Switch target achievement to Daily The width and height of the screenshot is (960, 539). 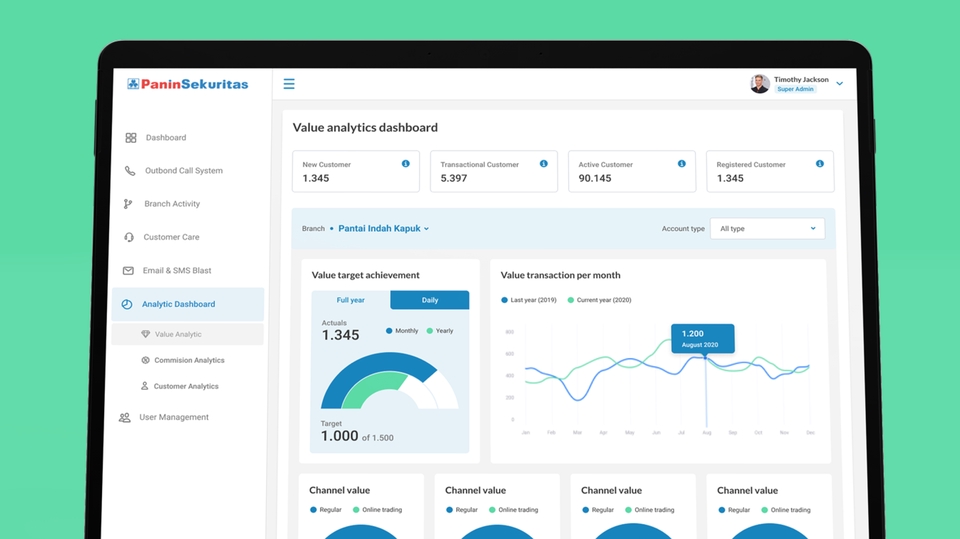tap(429, 300)
